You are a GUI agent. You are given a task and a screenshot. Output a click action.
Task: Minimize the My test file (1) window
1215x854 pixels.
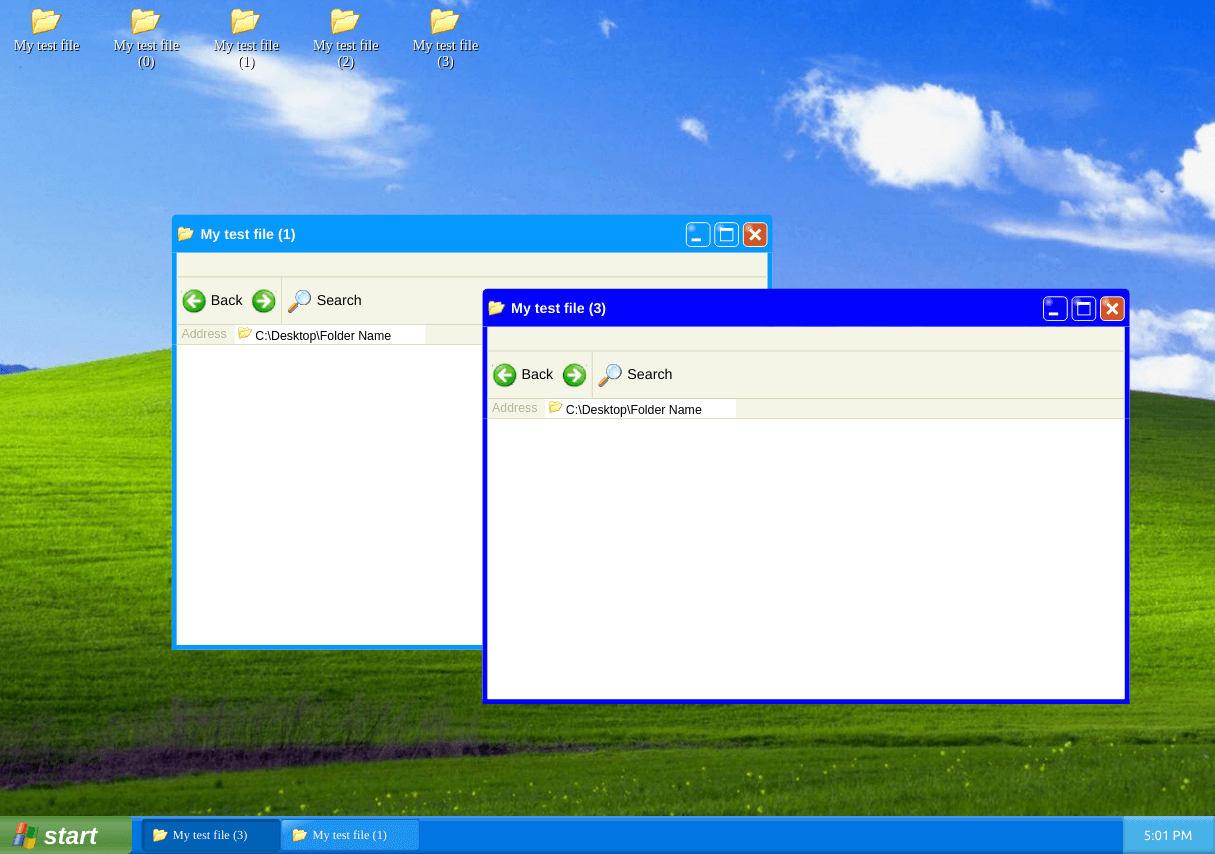coord(698,234)
